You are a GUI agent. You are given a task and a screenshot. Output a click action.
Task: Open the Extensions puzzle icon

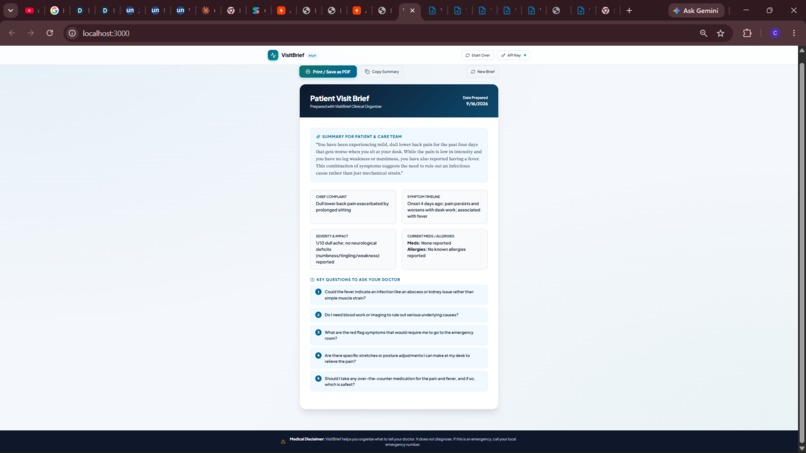click(x=747, y=33)
